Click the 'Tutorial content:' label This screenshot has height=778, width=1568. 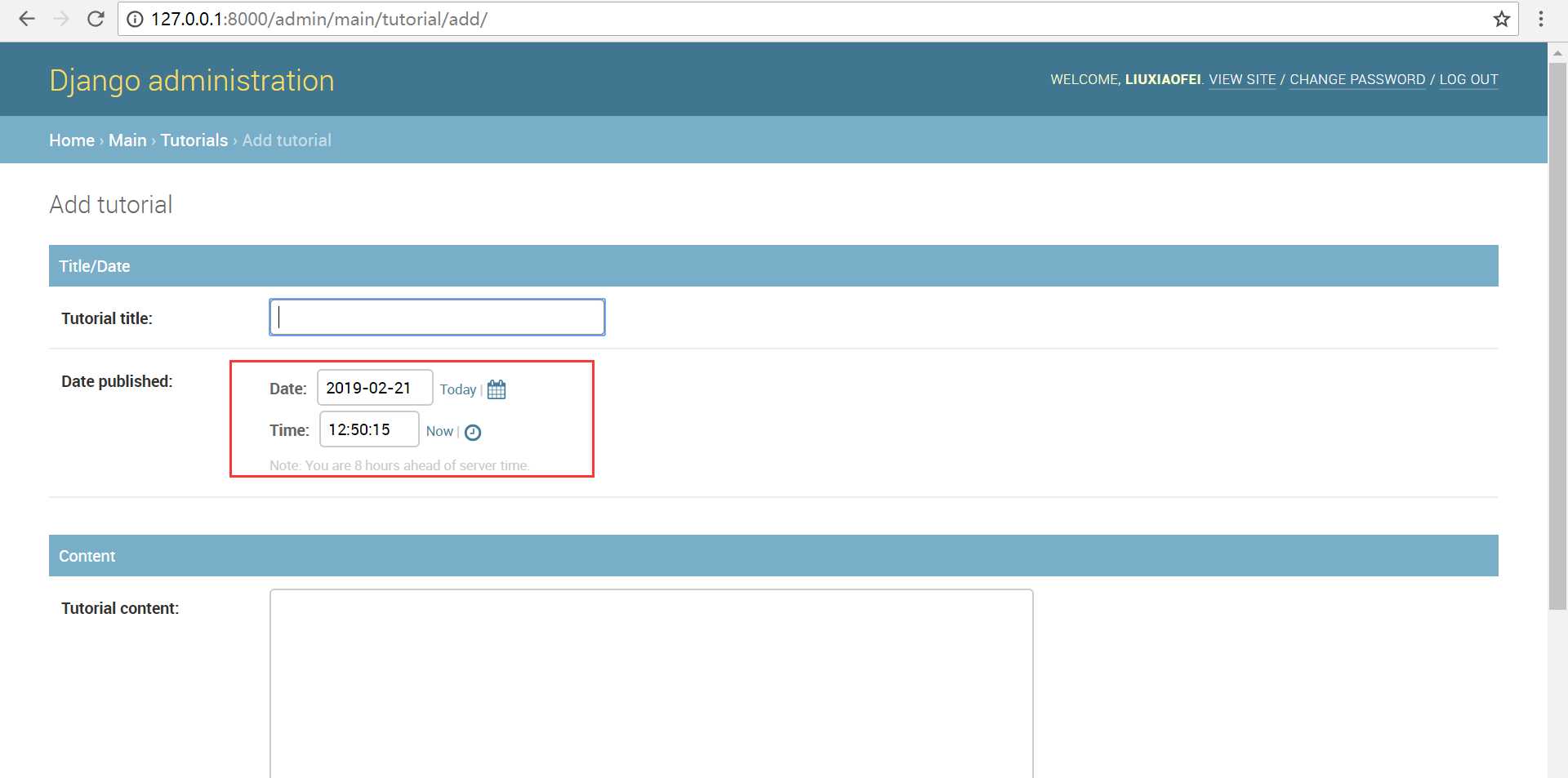(x=120, y=608)
